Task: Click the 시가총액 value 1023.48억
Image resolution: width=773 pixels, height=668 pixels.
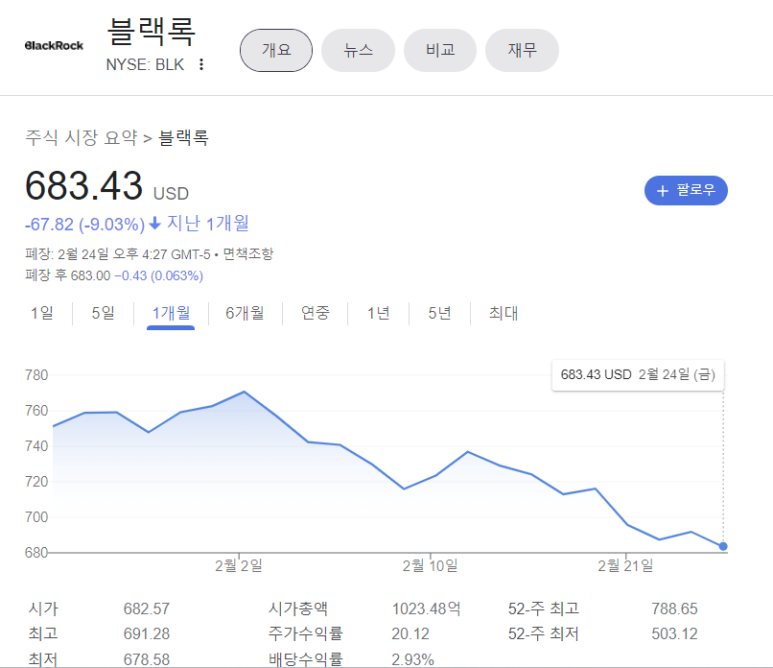Action: pos(426,609)
